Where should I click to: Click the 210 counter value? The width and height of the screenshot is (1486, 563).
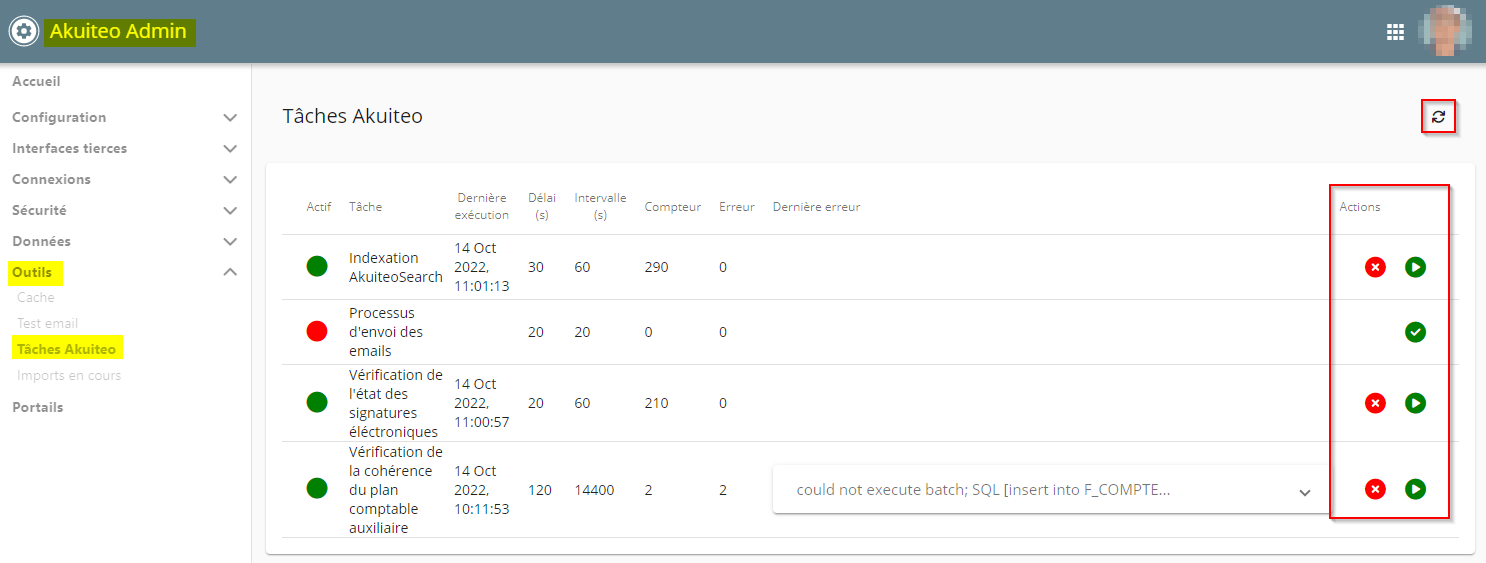657,403
